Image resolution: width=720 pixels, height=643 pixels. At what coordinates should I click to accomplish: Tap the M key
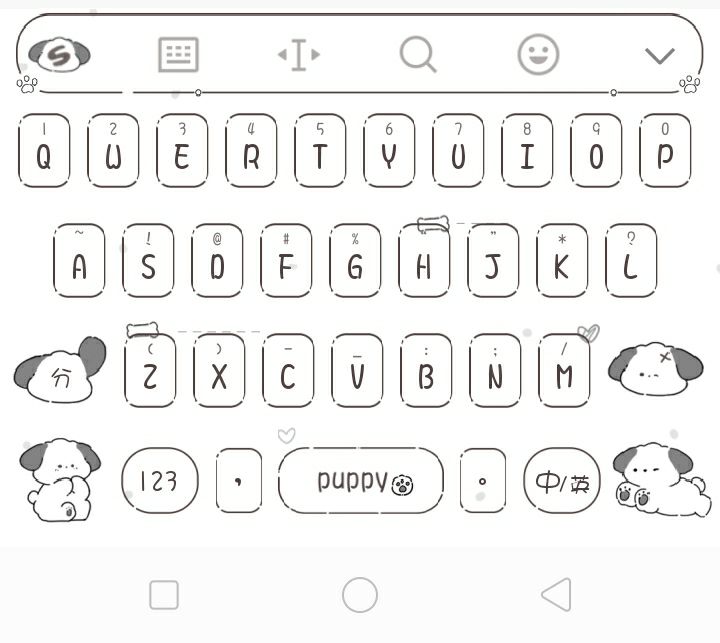(564, 371)
